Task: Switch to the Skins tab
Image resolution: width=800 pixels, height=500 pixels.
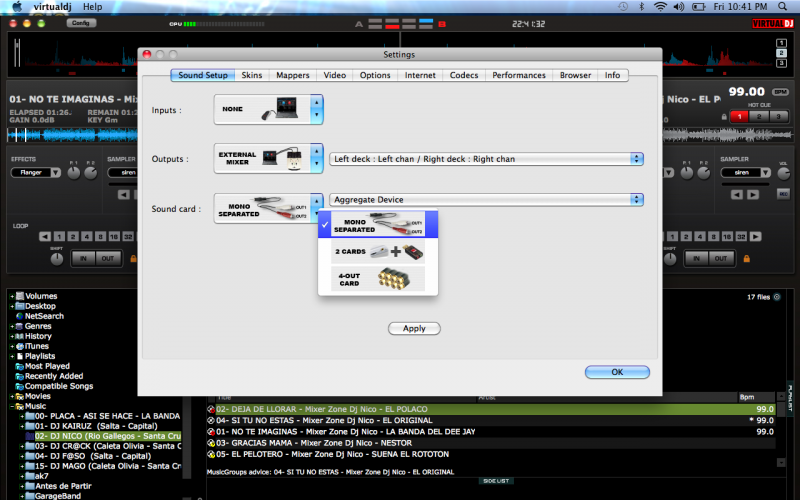Action: (252, 75)
